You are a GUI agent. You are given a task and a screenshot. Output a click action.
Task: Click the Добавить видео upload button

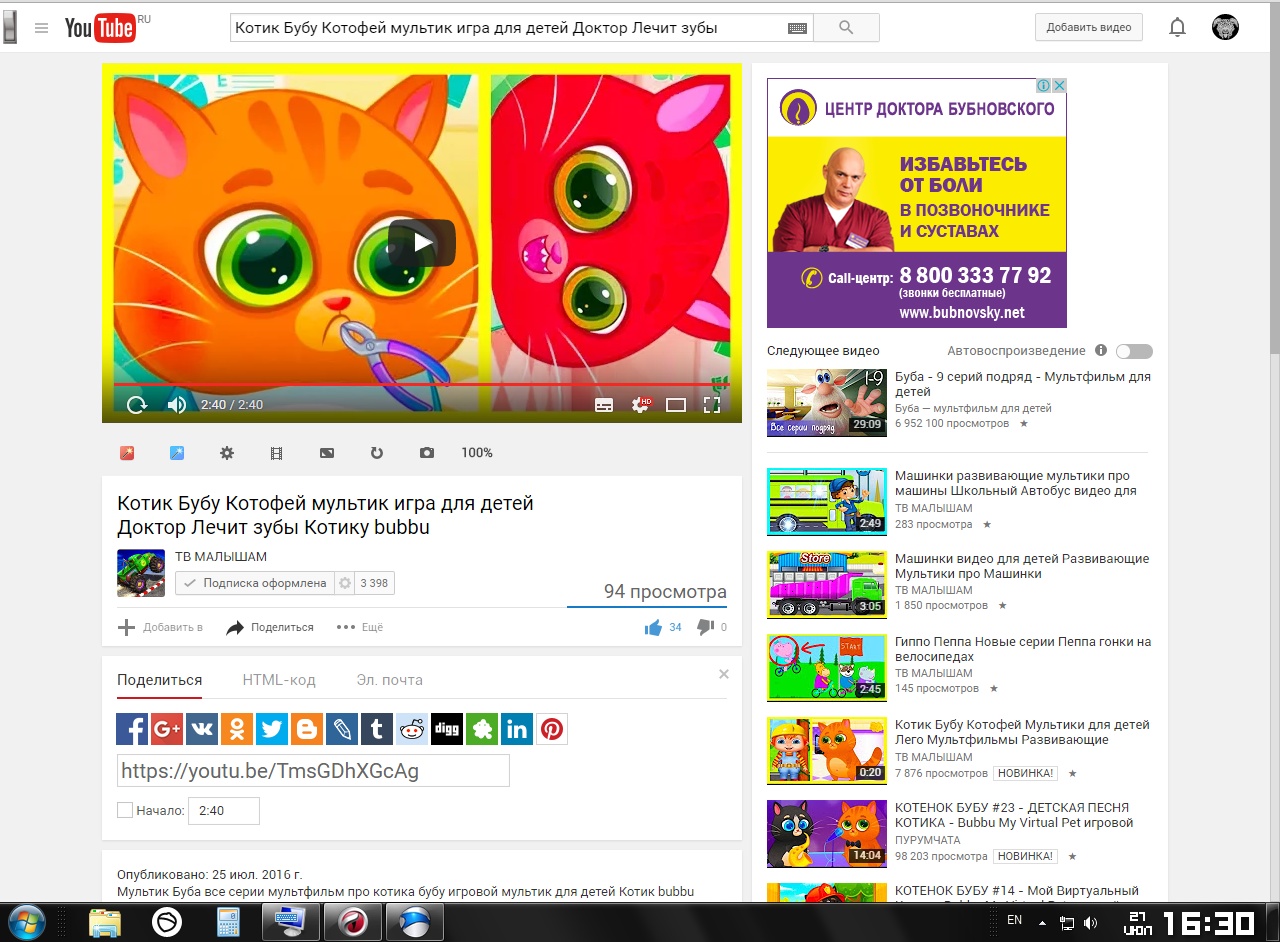coord(1089,28)
